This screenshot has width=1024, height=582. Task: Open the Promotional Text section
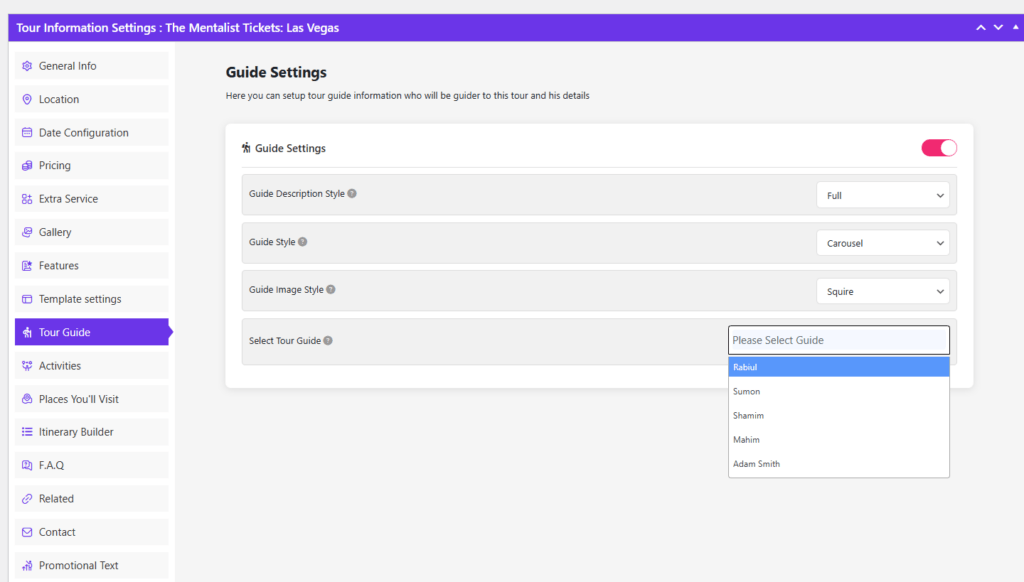click(25, 565)
